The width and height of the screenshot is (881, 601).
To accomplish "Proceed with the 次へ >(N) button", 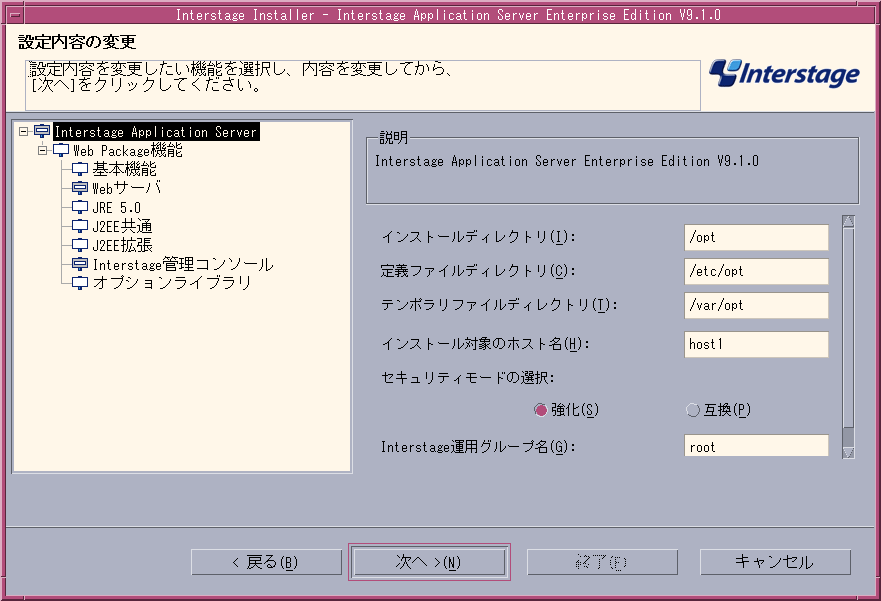I will pyautogui.click(x=429, y=562).
